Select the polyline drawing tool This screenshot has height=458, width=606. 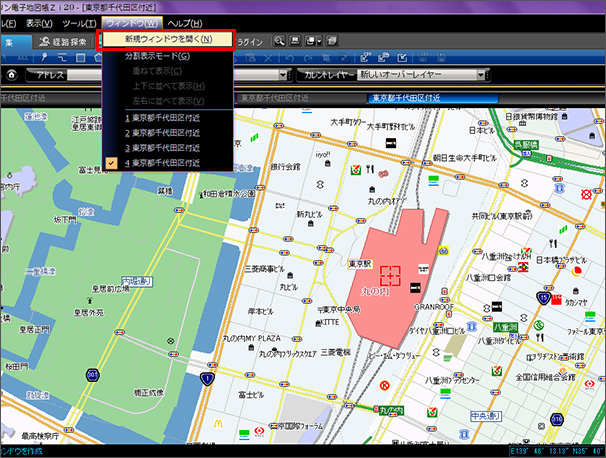click(x=62, y=58)
